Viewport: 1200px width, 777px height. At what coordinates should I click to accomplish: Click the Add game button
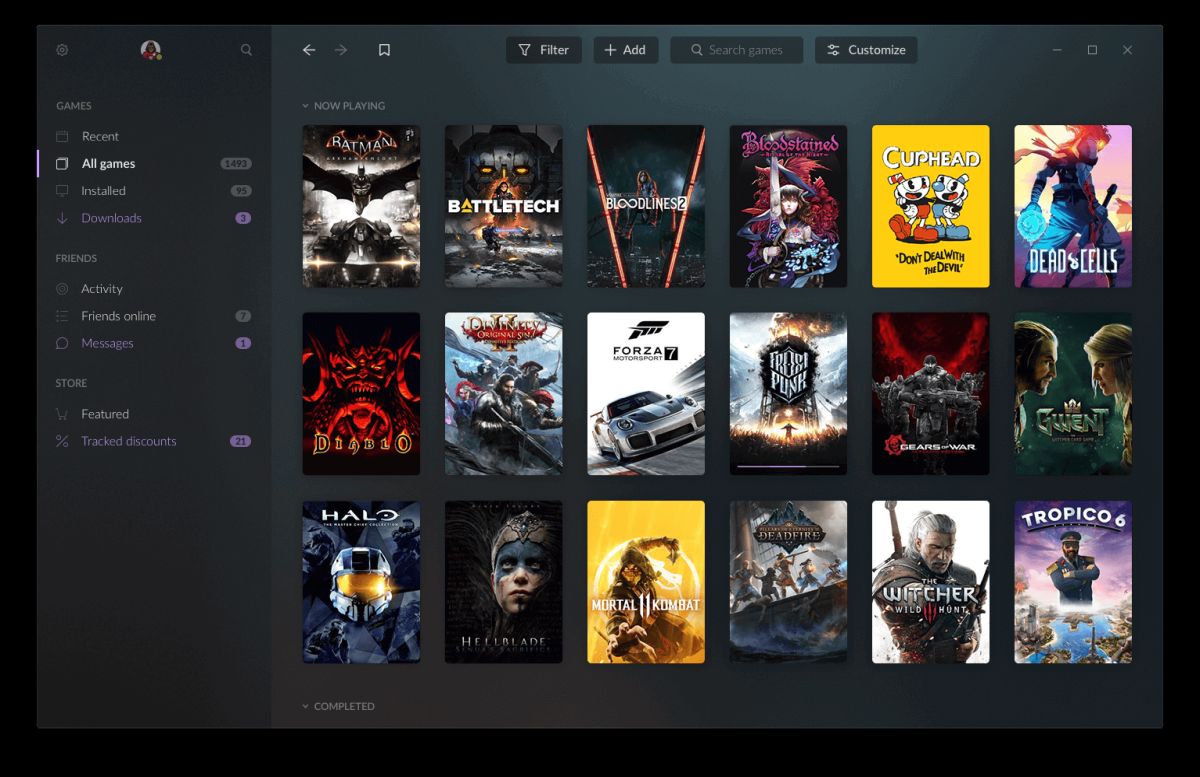(626, 49)
